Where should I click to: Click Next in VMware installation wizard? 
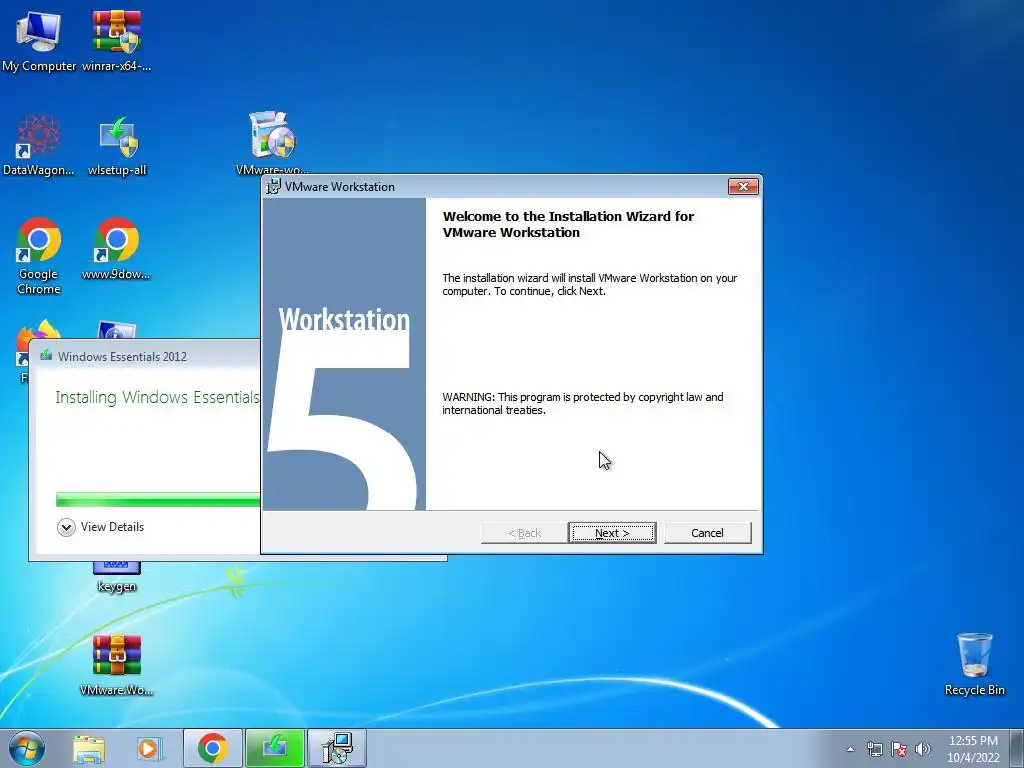(612, 533)
